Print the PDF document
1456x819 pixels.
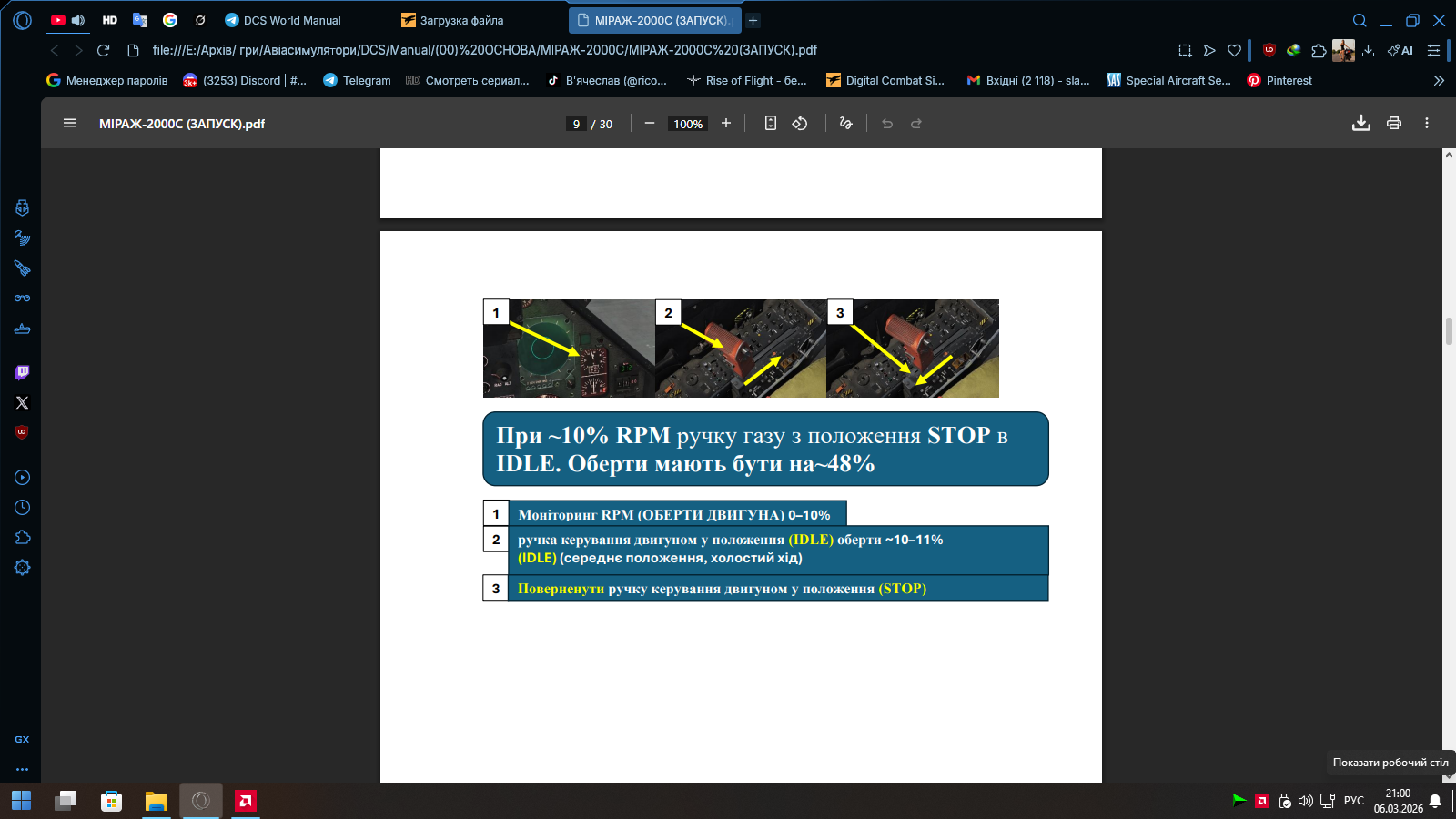(x=1393, y=124)
